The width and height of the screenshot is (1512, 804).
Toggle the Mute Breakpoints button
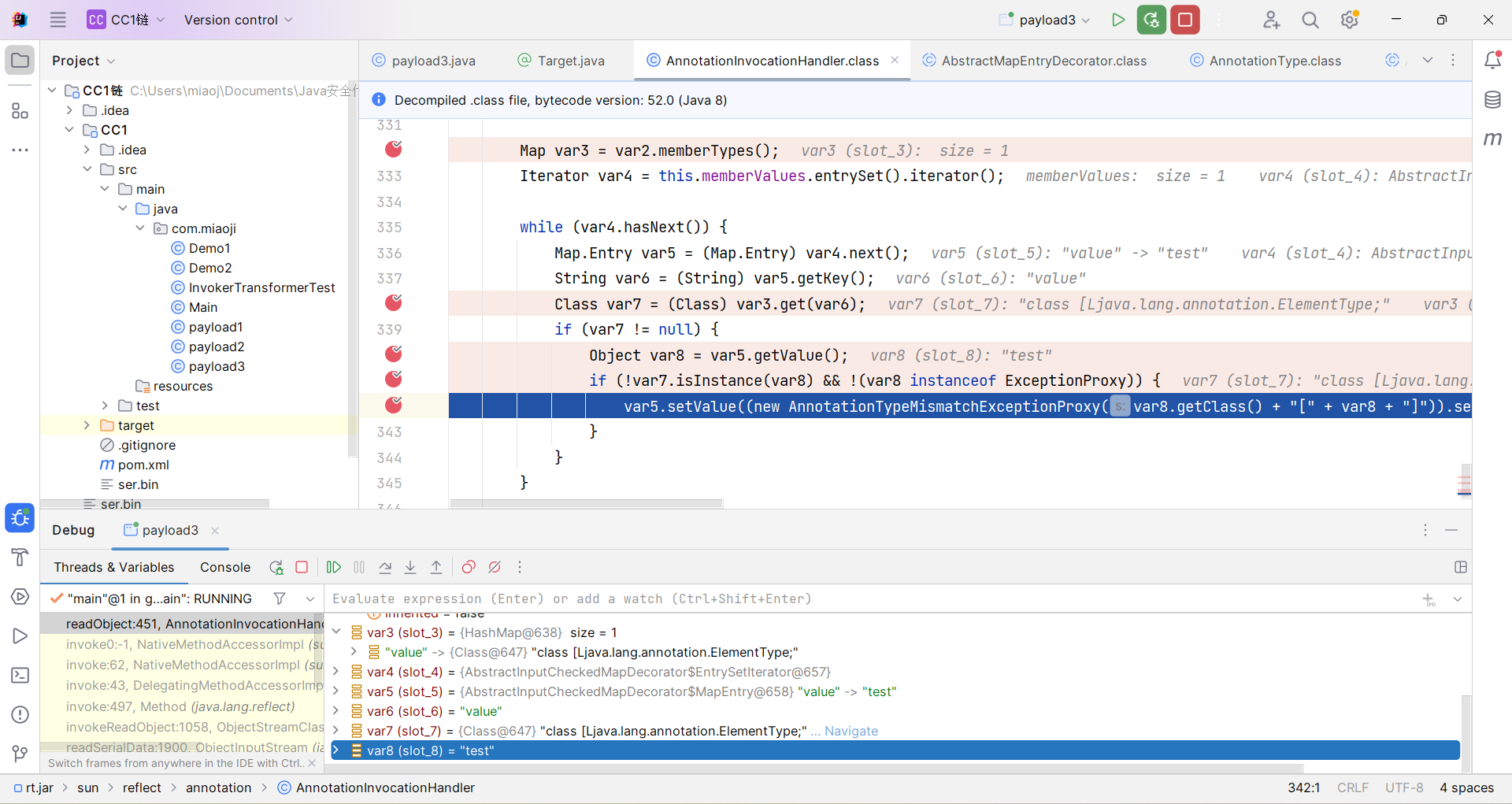tap(495, 567)
